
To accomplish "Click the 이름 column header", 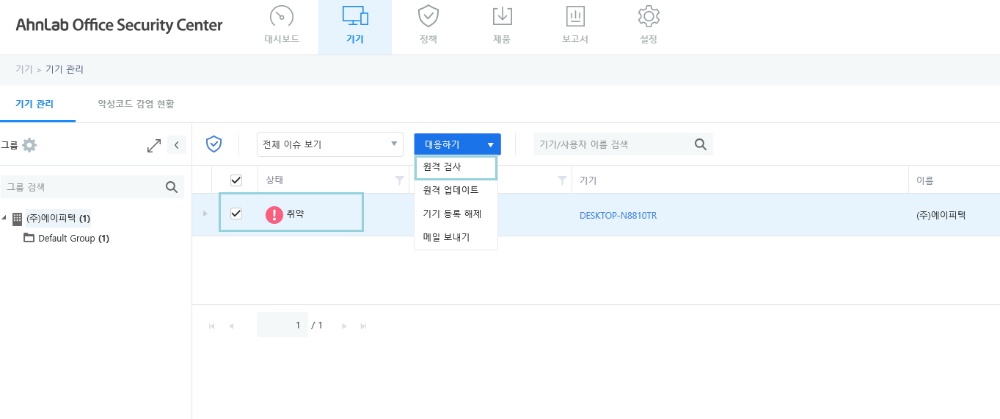I will [925, 181].
